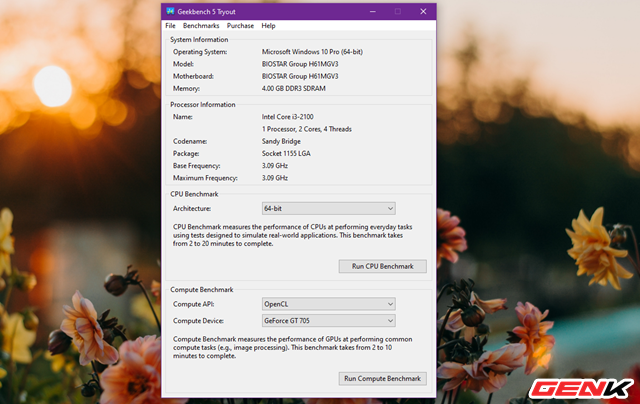Click the Run CPU Benchmark button

click(x=382, y=266)
